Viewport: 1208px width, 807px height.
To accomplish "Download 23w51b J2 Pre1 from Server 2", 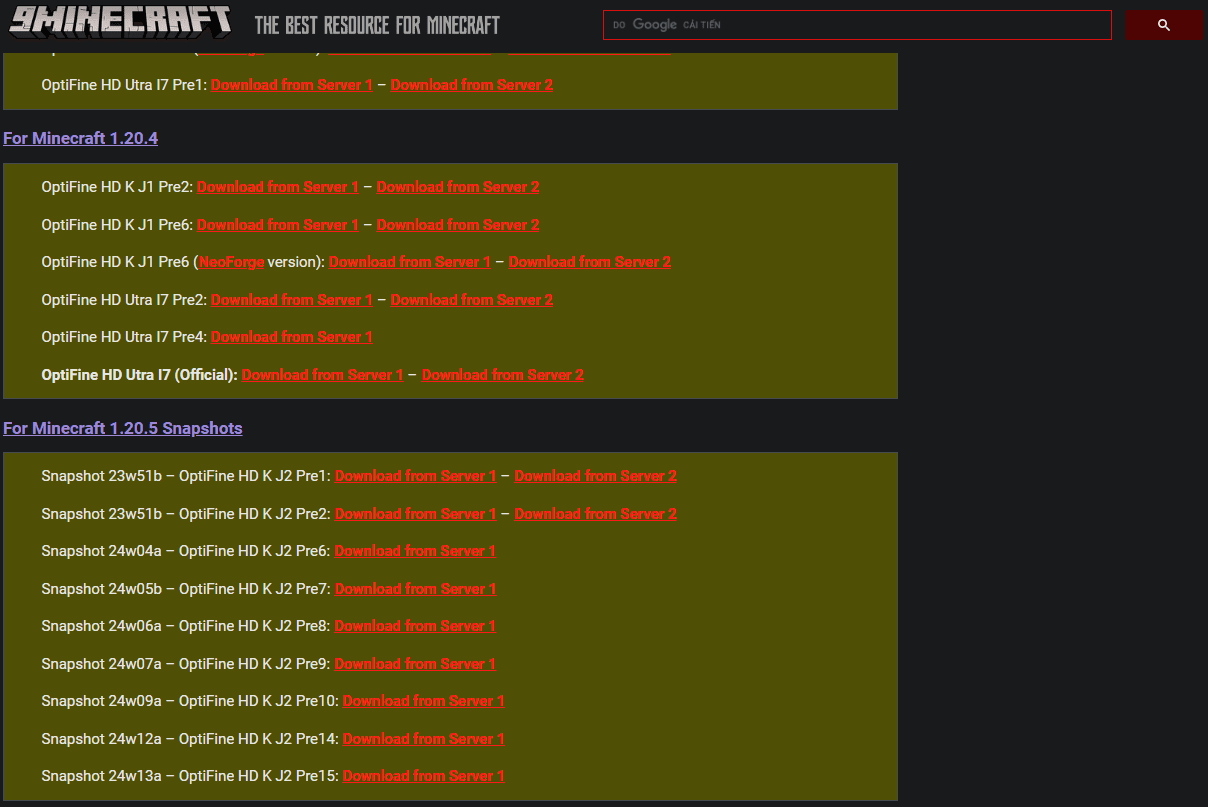I will (x=596, y=476).
